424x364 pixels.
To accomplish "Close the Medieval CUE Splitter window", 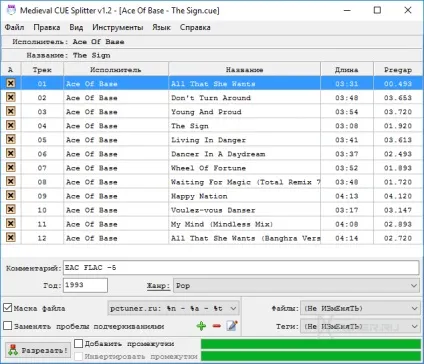I will coord(408,10).
